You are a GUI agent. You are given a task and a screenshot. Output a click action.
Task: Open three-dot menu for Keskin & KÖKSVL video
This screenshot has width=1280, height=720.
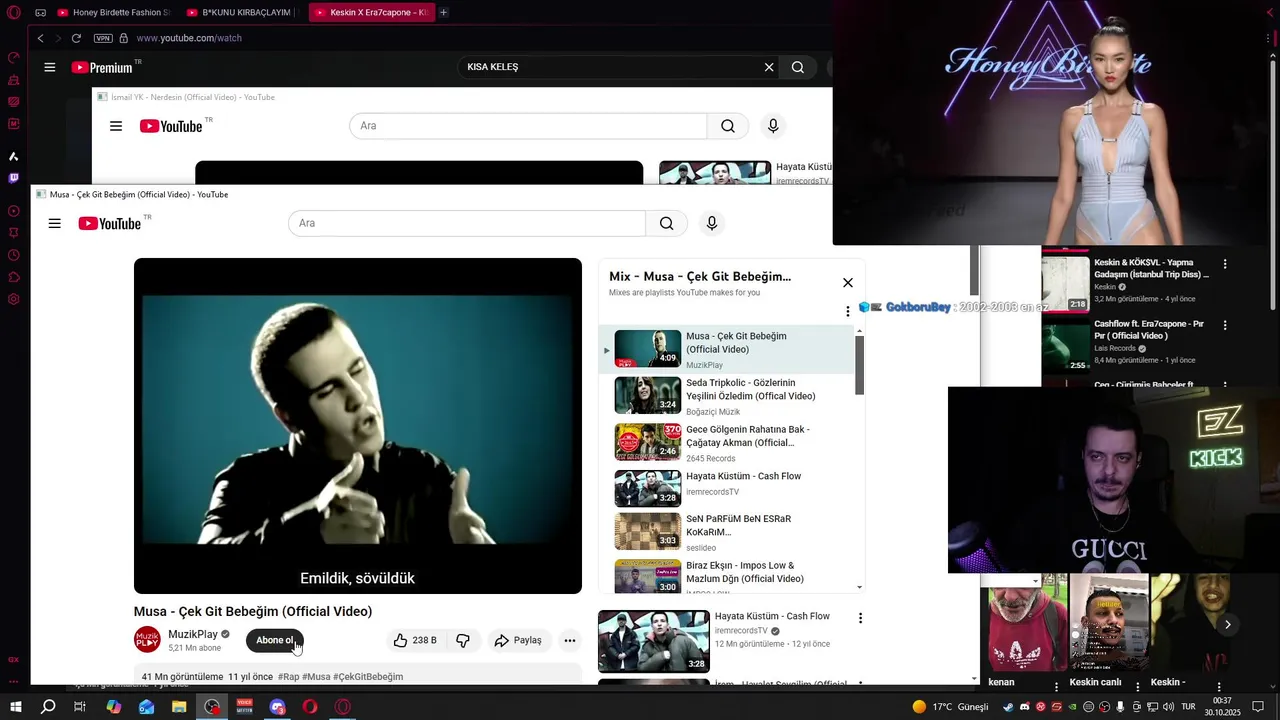pyautogui.click(x=1225, y=264)
